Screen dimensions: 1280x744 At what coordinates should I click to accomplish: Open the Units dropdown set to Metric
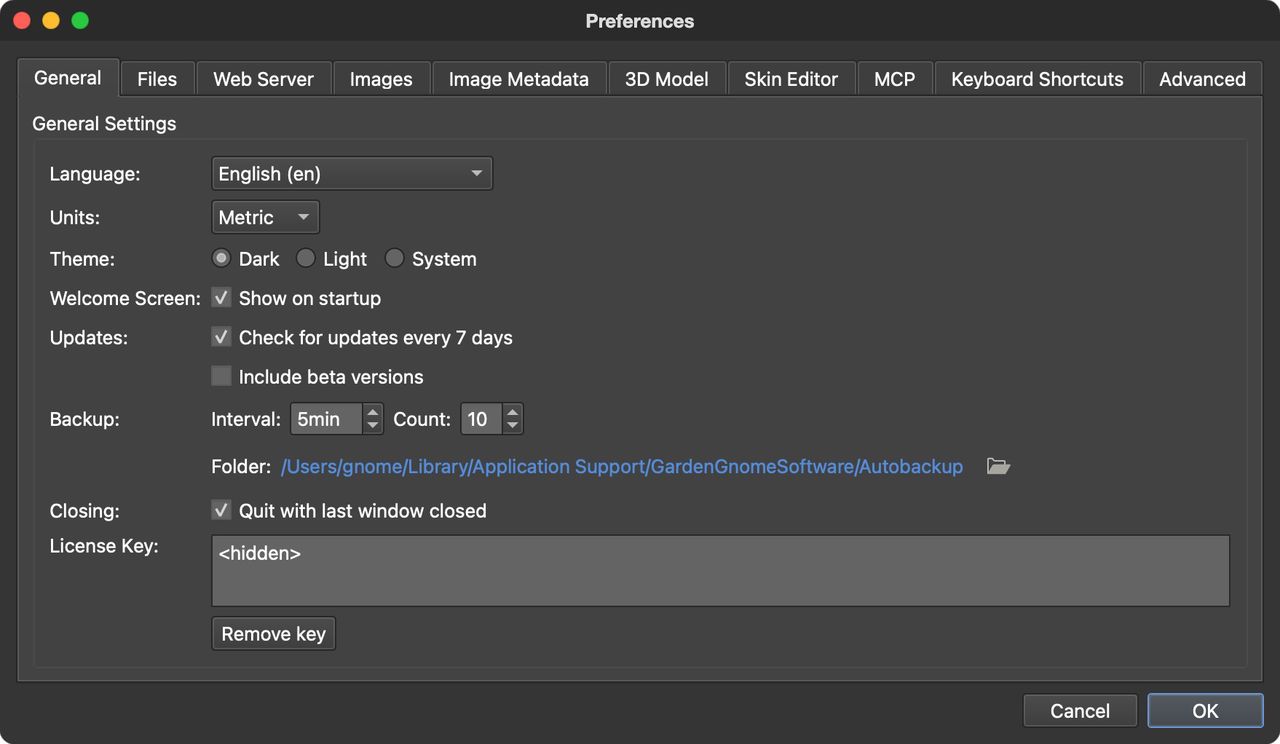click(x=265, y=217)
